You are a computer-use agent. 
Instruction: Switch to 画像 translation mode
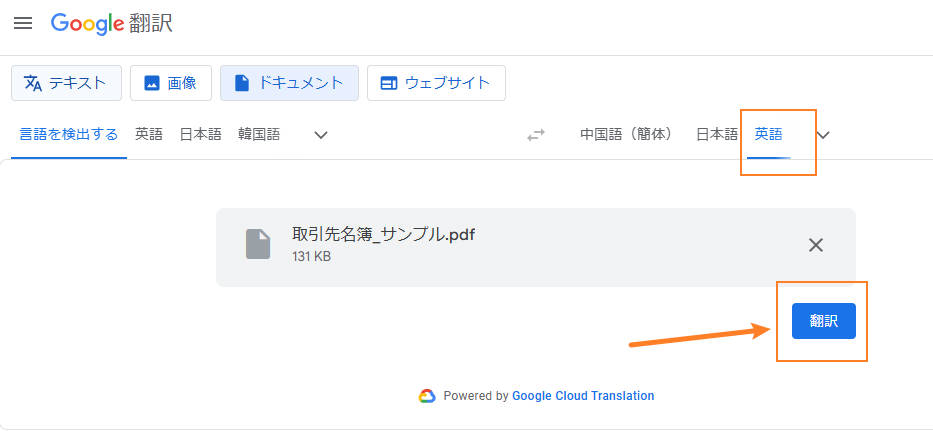pos(171,83)
